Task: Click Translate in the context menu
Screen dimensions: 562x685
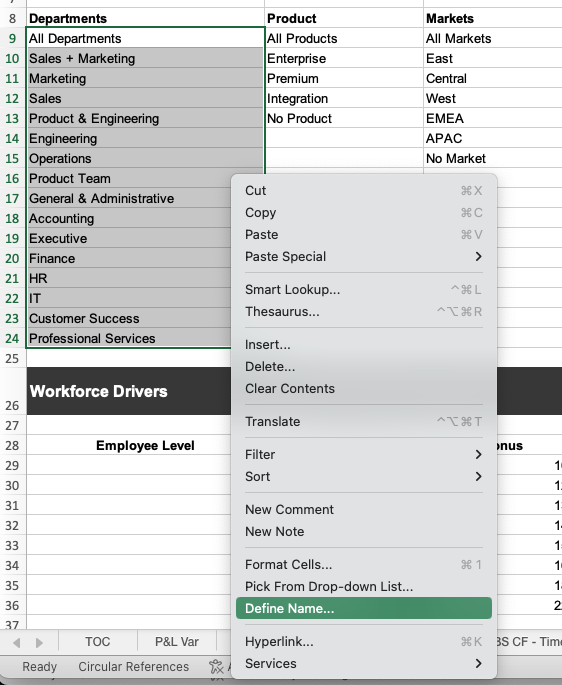Action: point(364,422)
